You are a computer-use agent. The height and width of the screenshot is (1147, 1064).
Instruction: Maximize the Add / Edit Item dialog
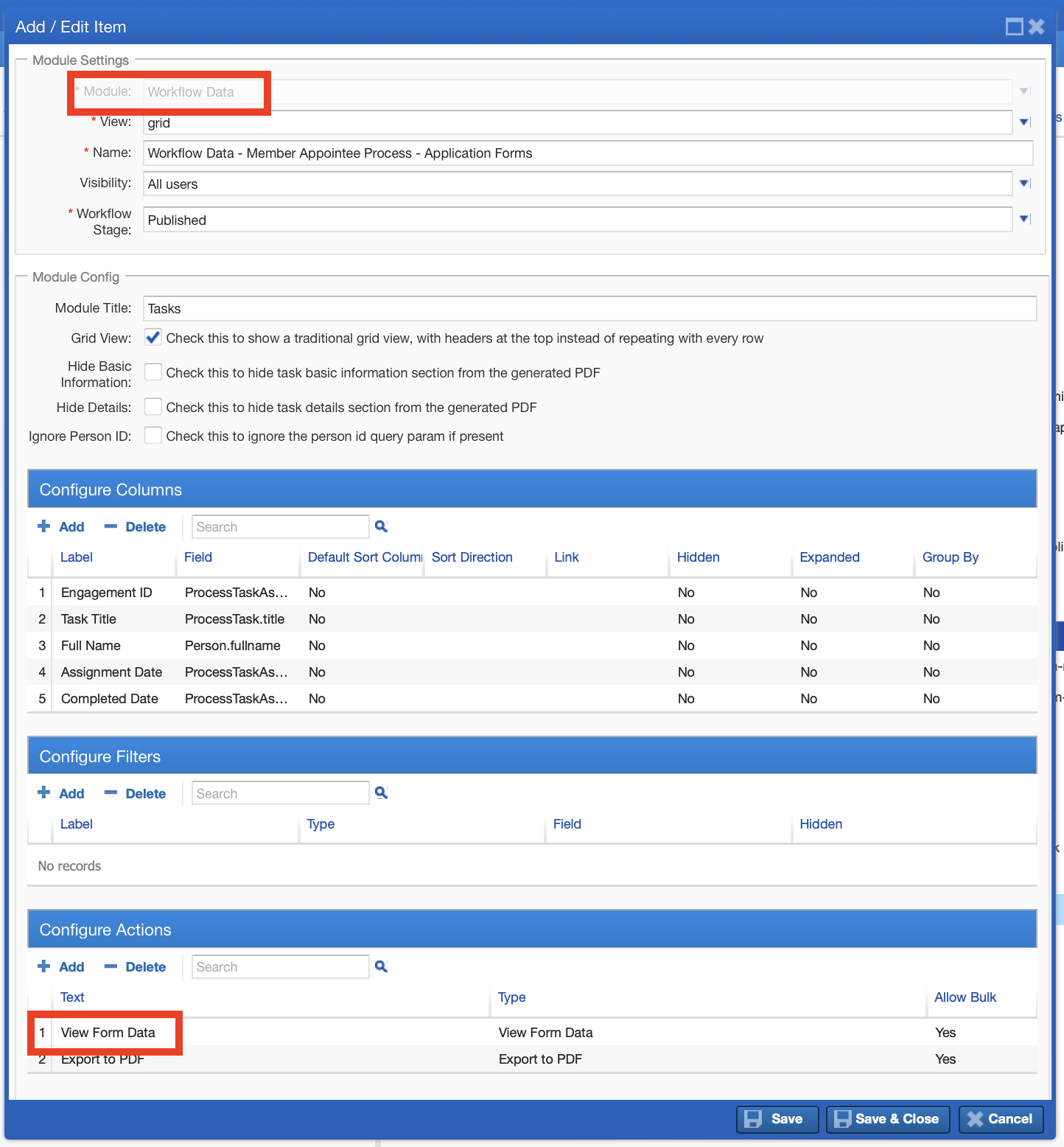click(x=1015, y=27)
